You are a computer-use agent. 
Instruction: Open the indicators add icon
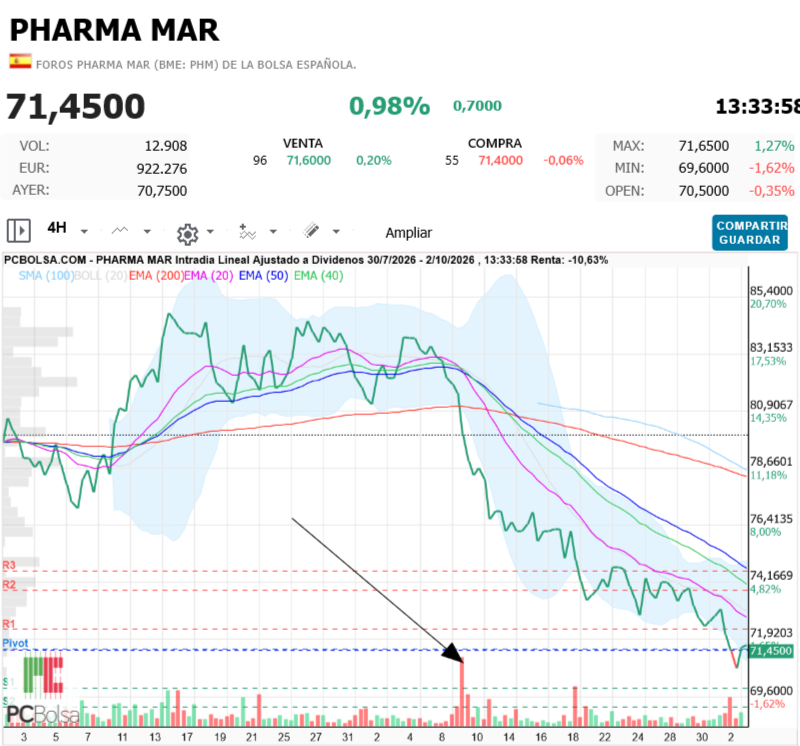point(247,231)
